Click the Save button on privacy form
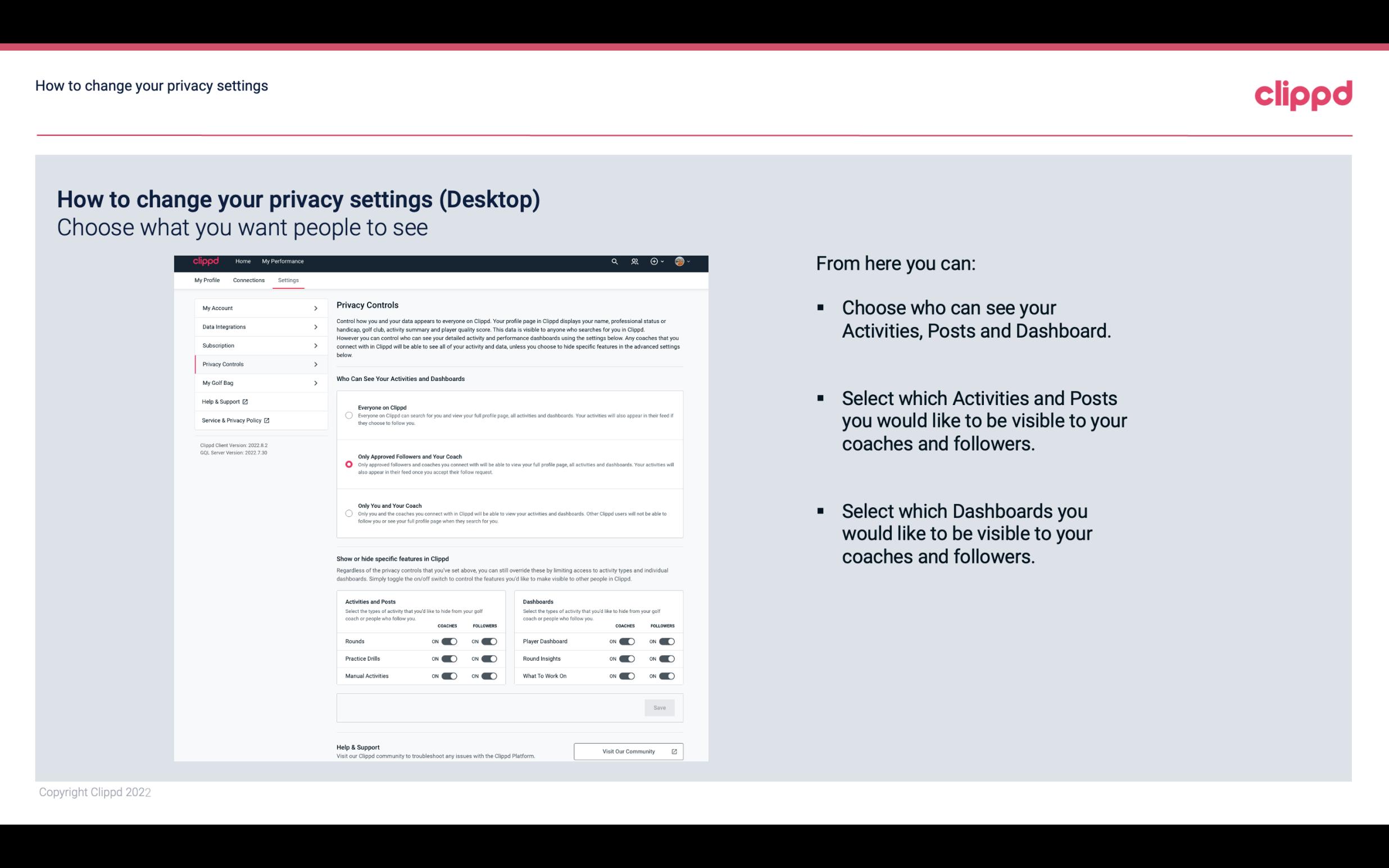Image resolution: width=1389 pixels, height=868 pixels. coord(660,708)
